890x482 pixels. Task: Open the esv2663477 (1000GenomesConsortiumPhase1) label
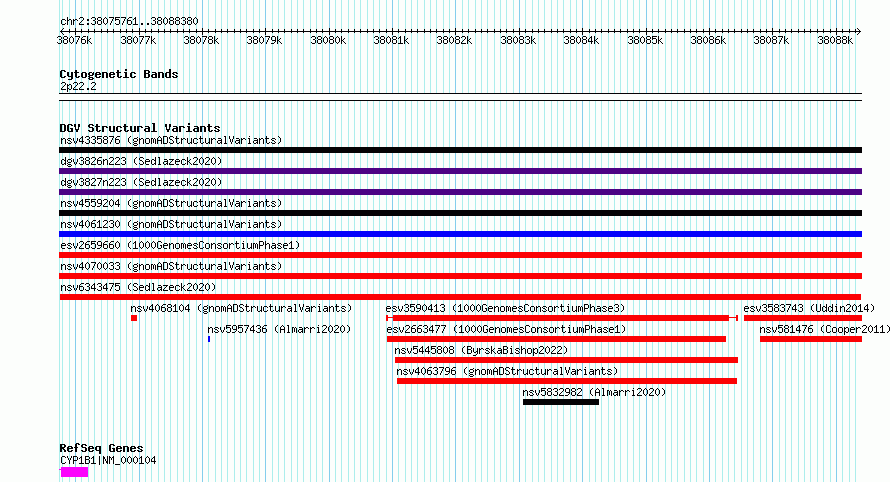[x=506, y=329]
